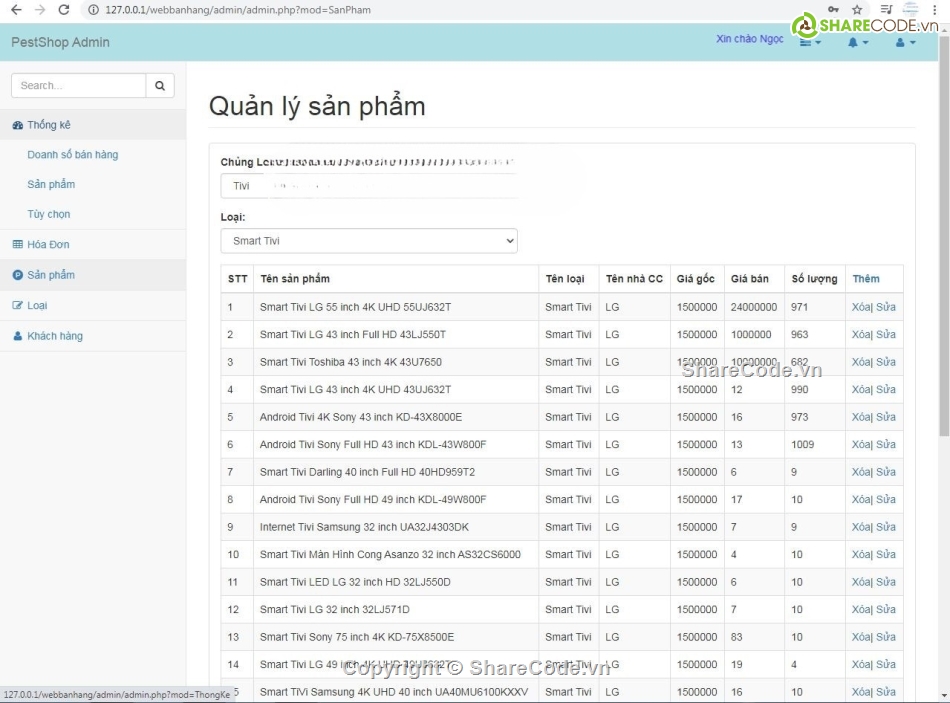950x703 pixels.
Task: Click Sửa for Smart Tivi Sony KD-75X8500E
Action: (x=886, y=637)
